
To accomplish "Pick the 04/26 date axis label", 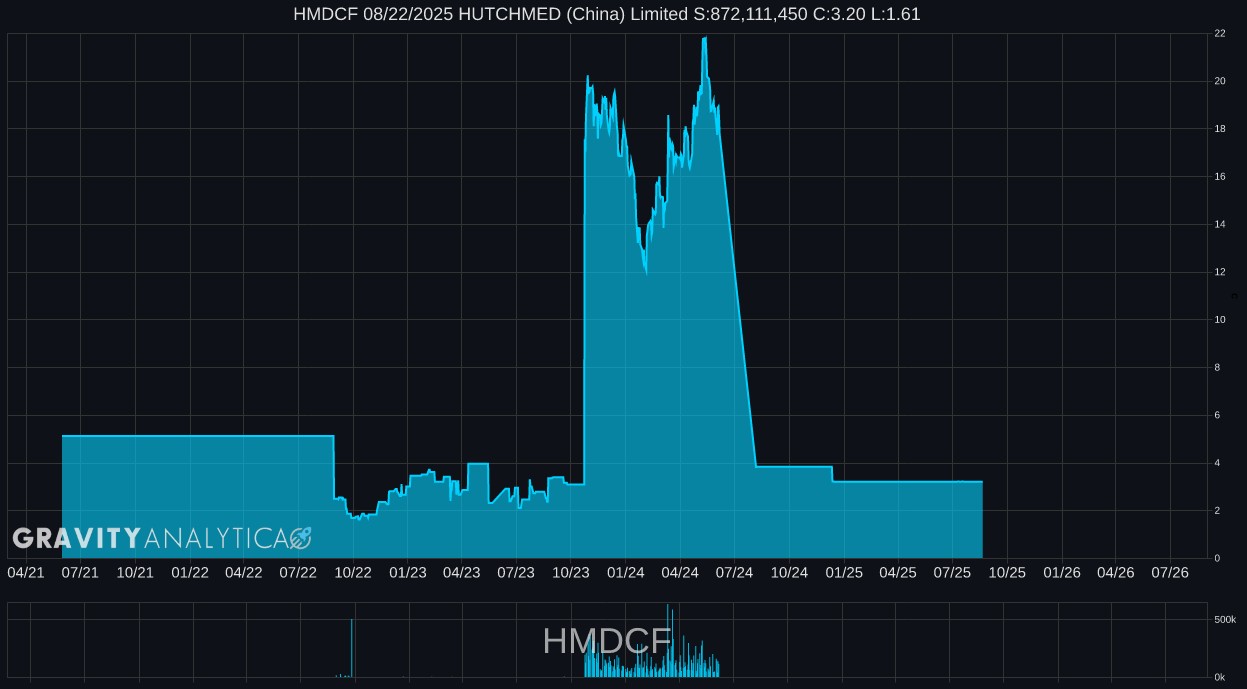I will (x=1116, y=572).
